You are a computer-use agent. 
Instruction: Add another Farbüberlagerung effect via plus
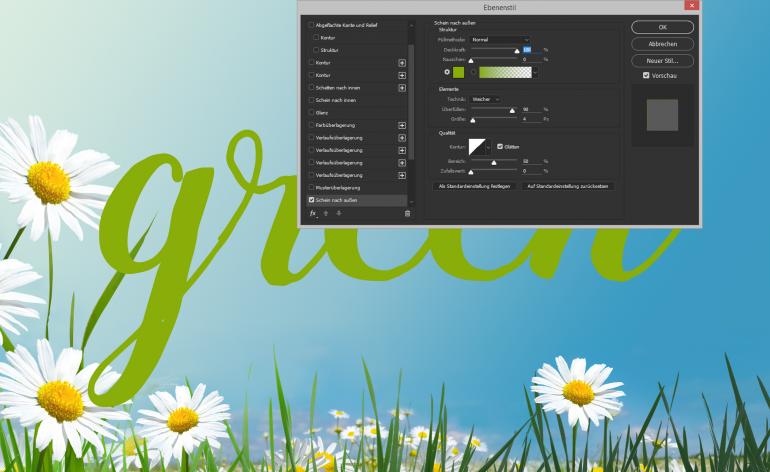tap(402, 125)
